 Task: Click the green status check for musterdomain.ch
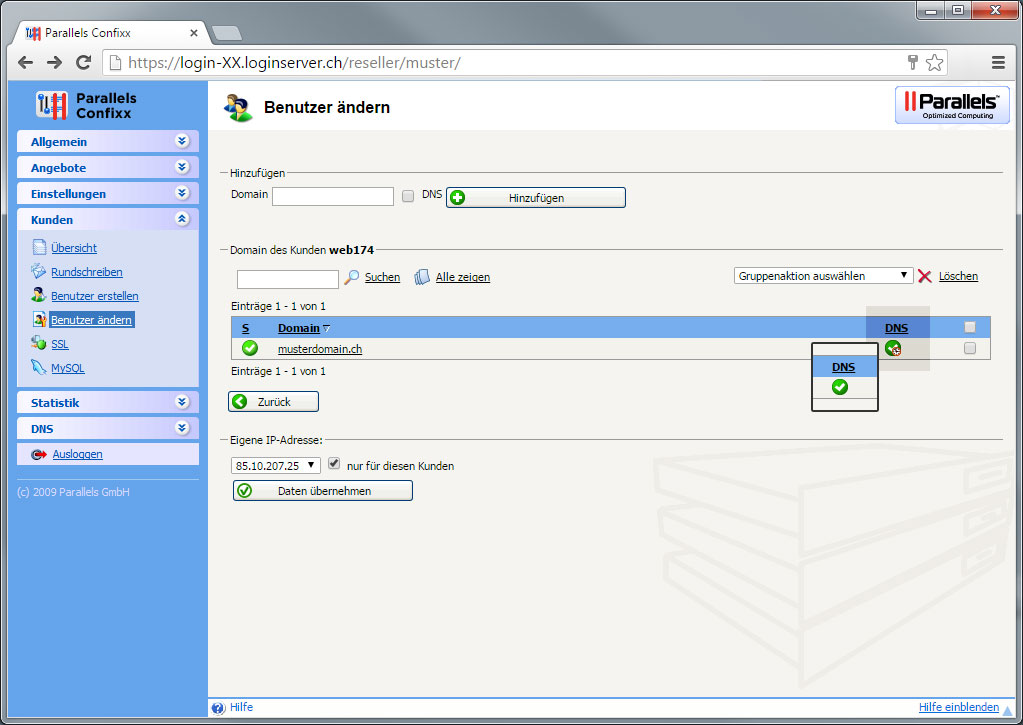[x=250, y=348]
